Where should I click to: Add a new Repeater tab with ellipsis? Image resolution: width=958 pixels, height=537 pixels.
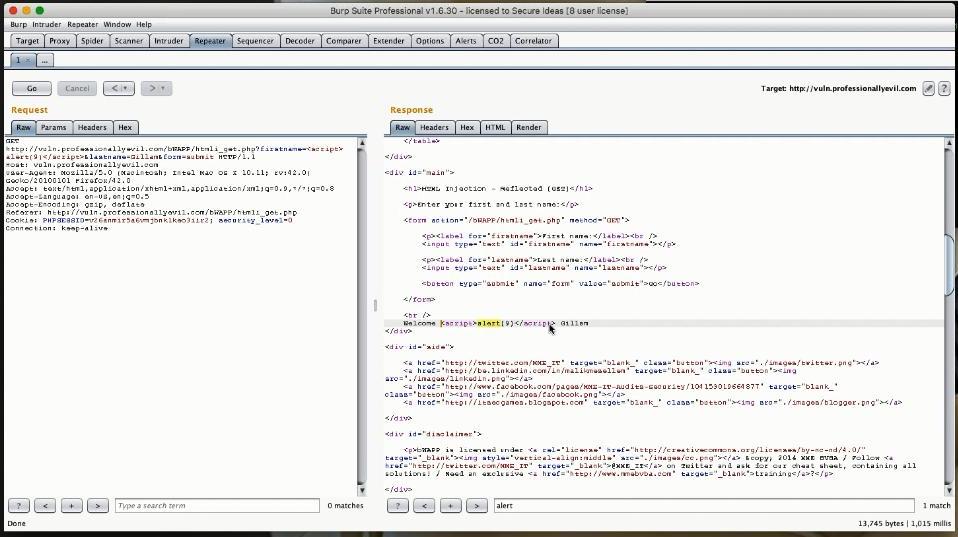(45, 60)
